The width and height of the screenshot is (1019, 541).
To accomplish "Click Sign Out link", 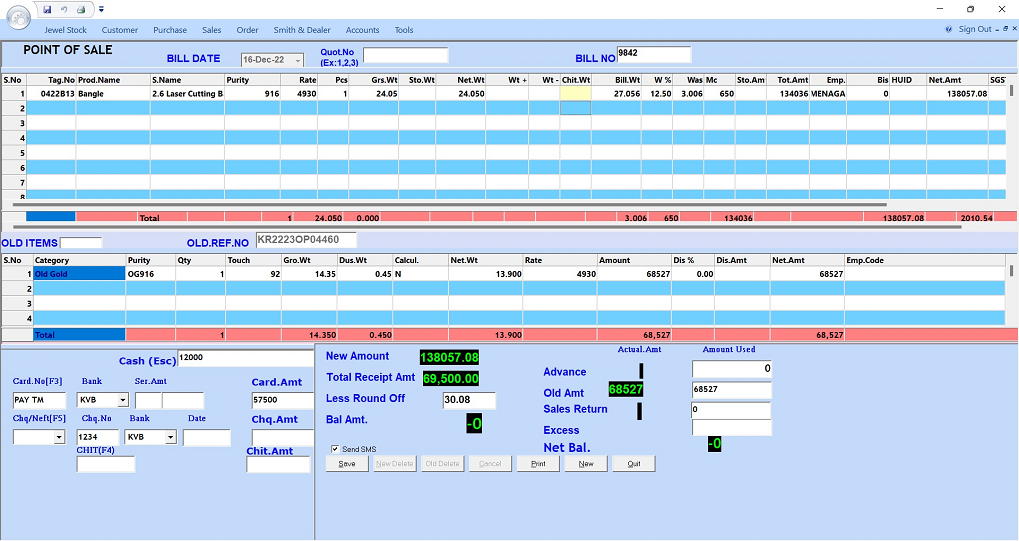I will 975,30.
